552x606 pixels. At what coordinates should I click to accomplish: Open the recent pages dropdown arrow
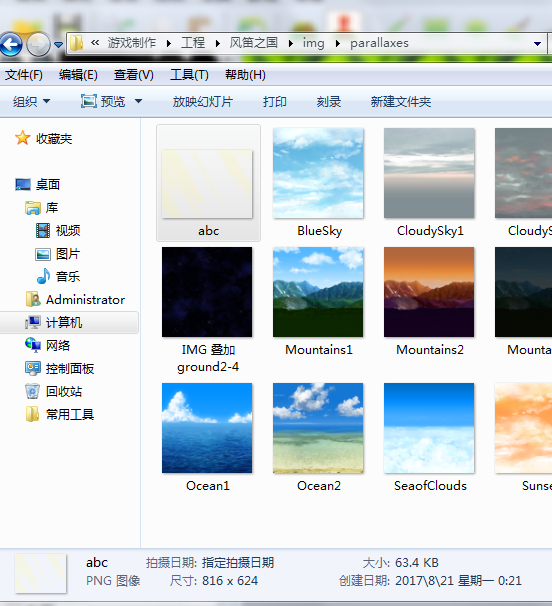tap(58, 45)
